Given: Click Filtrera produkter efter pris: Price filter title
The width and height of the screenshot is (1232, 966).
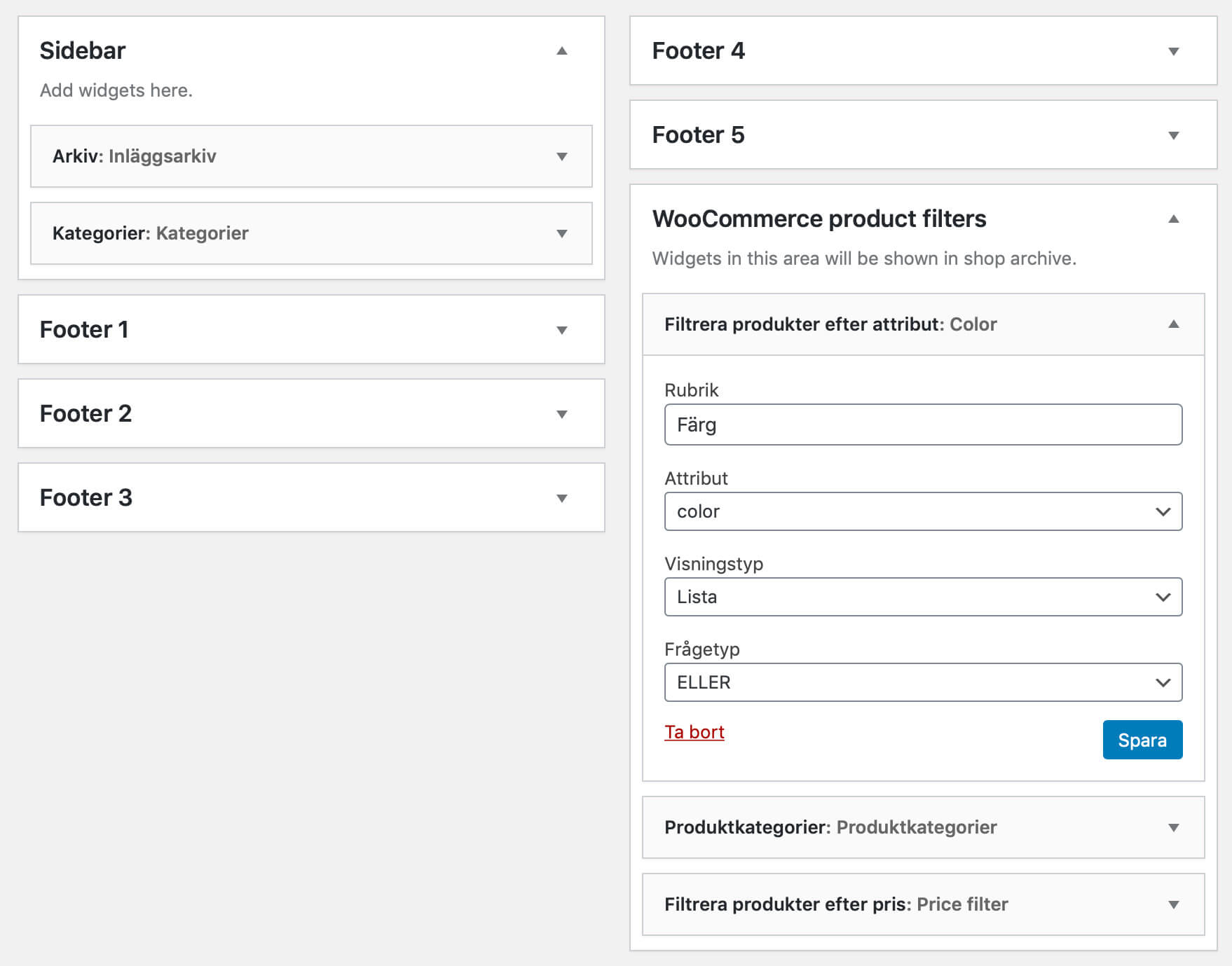Looking at the screenshot, I should click(x=836, y=904).
